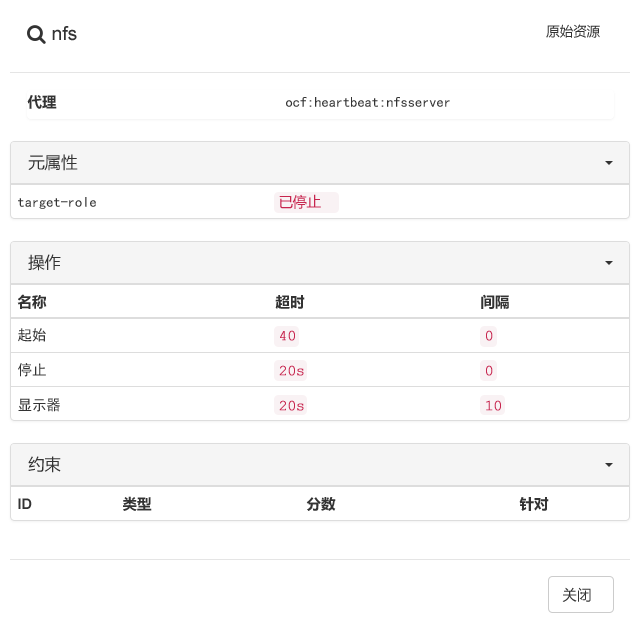Click the 关闭 button
The image size is (640, 622).
pos(580,594)
